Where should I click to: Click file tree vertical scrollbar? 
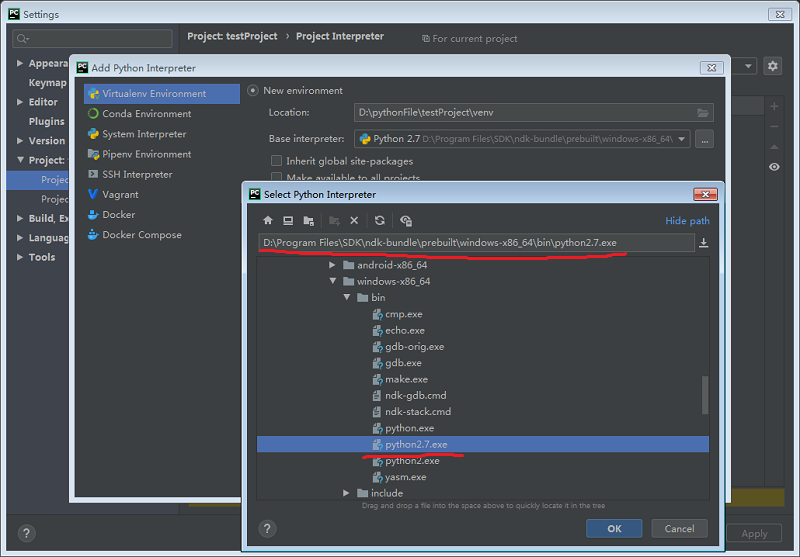[705, 395]
